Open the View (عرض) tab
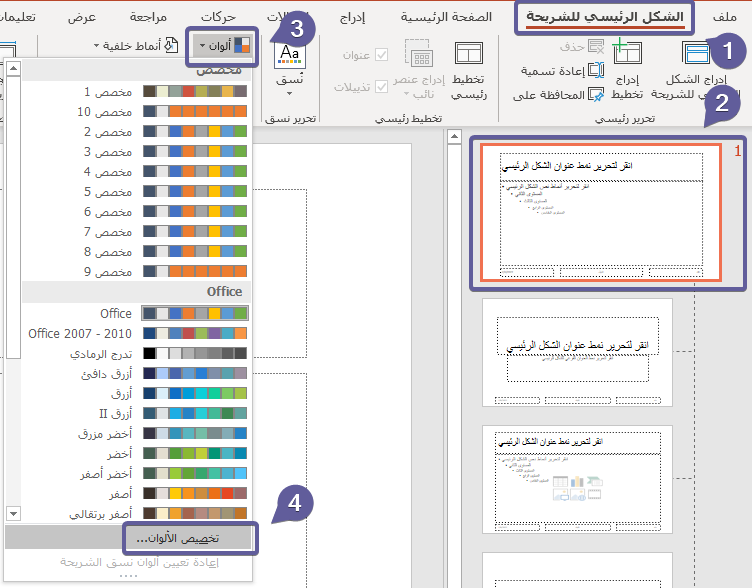The height and width of the screenshot is (588, 752). click(x=82, y=17)
